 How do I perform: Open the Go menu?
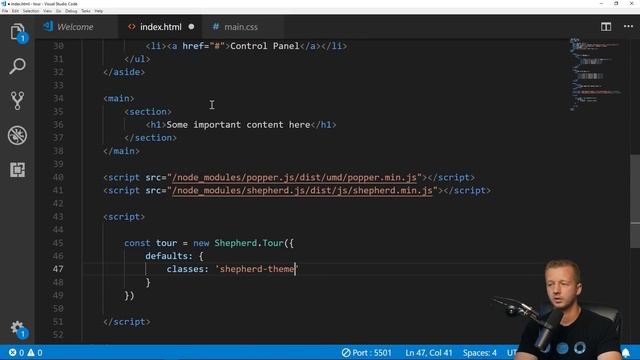(x=58, y=11)
